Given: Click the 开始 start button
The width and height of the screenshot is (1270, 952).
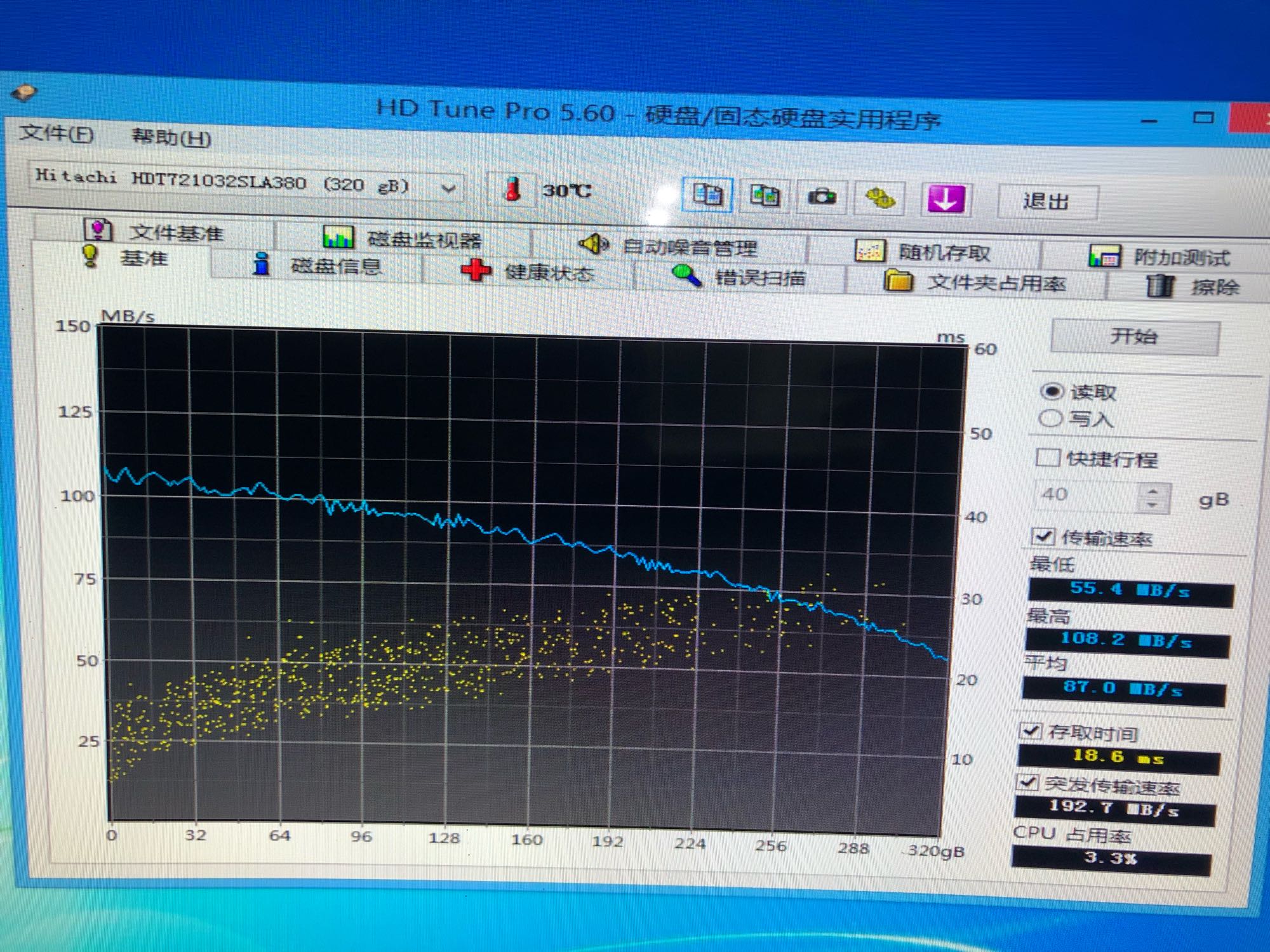Looking at the screenshot, I should point(1135,336).
